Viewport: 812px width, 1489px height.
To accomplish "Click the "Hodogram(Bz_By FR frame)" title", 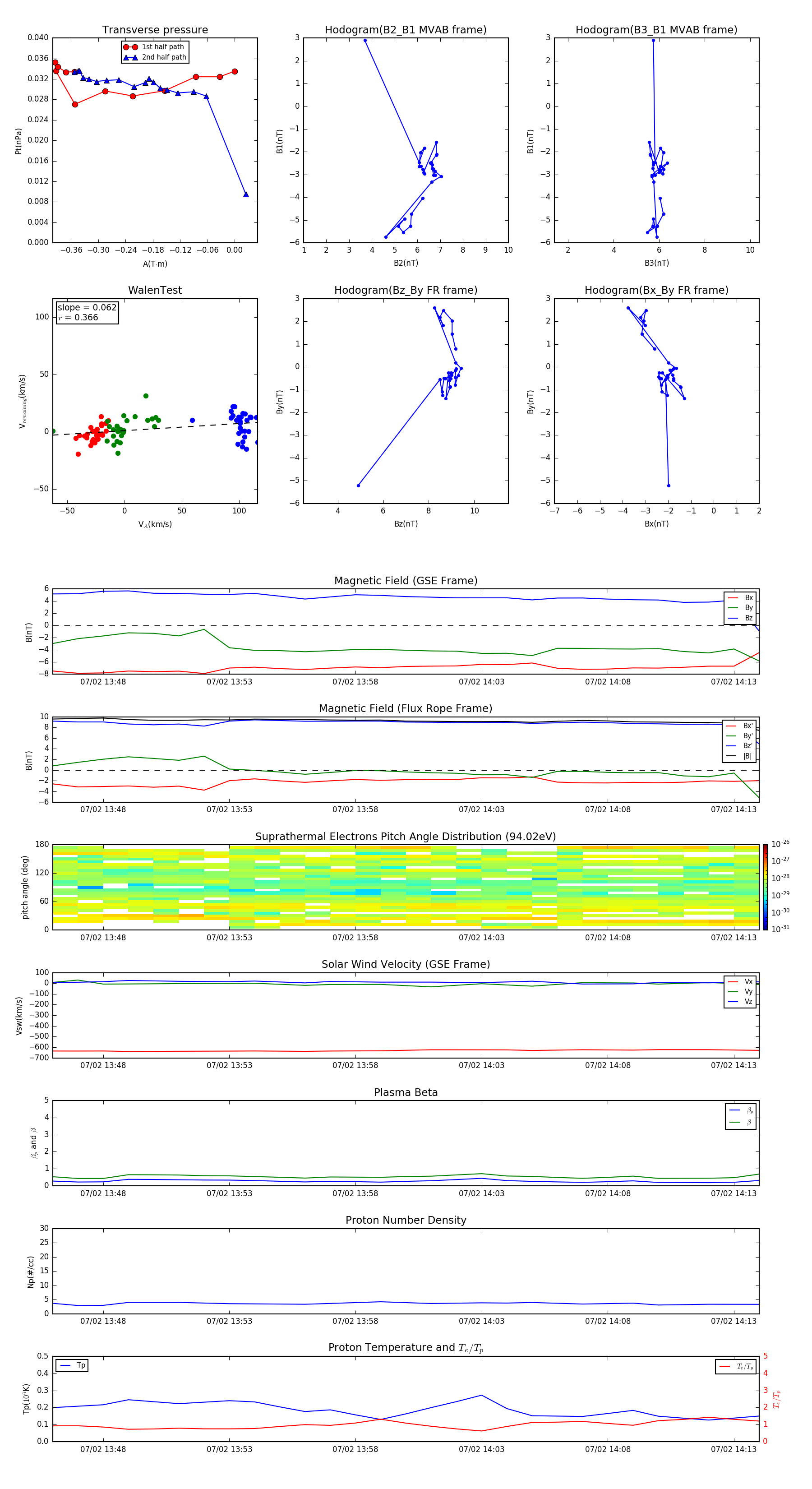I will [406, 290].
